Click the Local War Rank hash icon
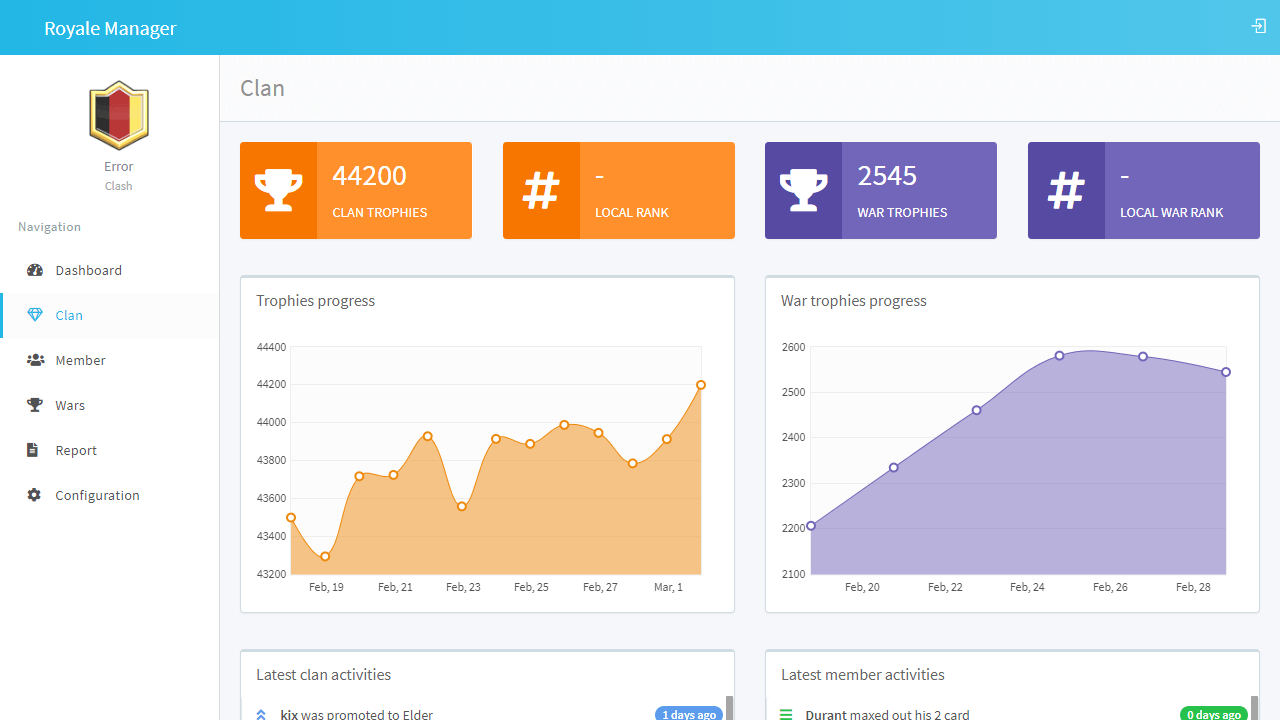Viewport: 1280px width, 720px height. [1066, 190]
